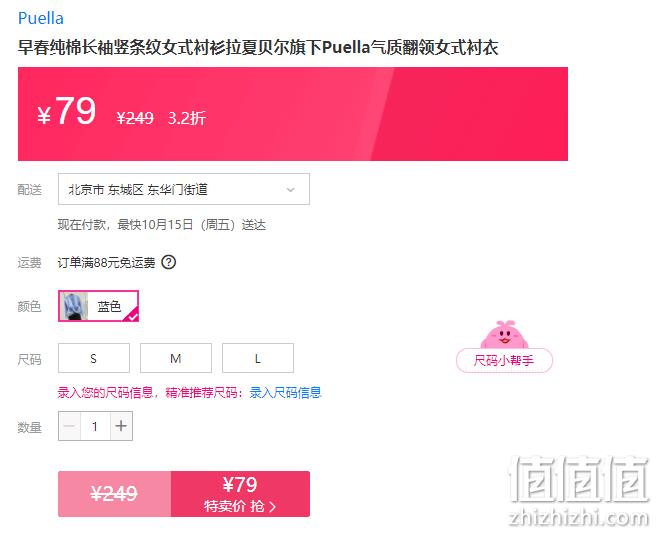This screenshot has height=535, width=658.
Task: Click the crossed-out ¥249 button section
Action: 115,494
